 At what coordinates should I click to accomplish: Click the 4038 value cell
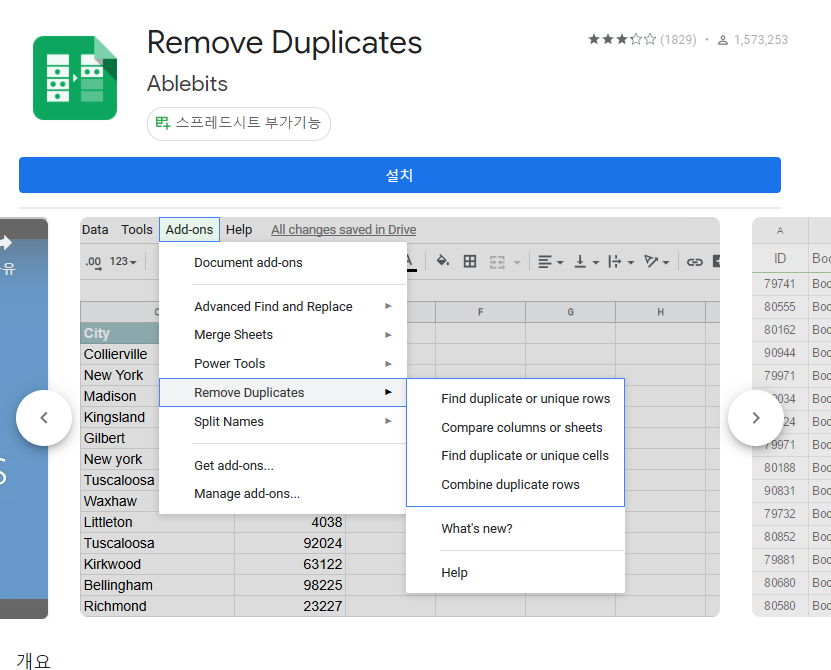coord(290,522)
